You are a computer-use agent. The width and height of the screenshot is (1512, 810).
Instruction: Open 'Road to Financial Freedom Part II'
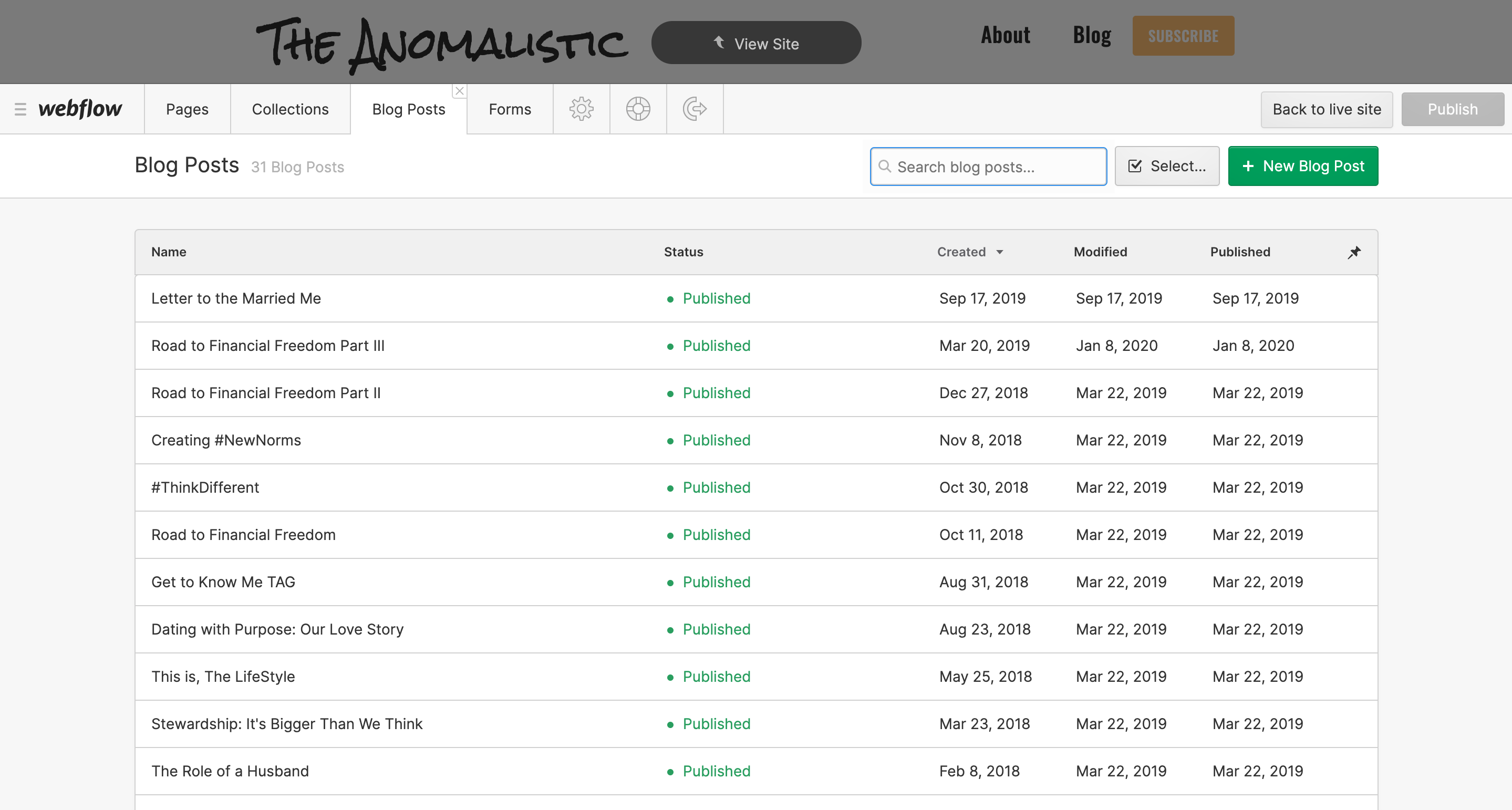(x=756, y=393)
